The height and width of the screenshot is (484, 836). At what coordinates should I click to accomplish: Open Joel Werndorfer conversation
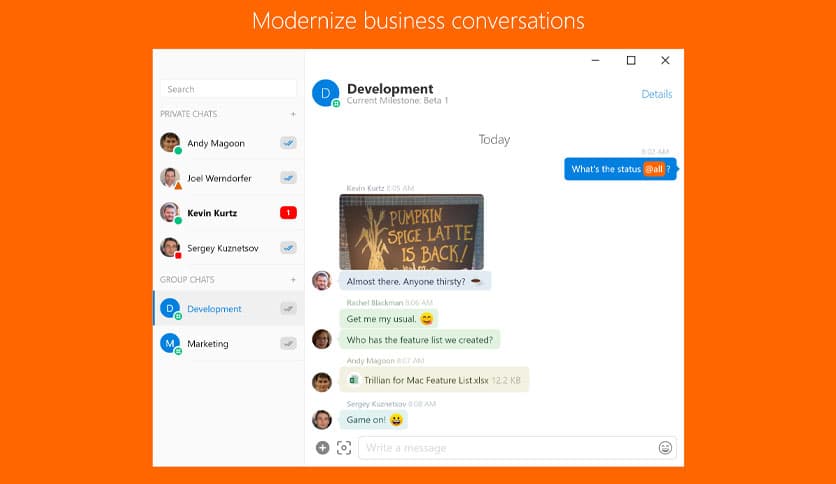click(219, 178)
